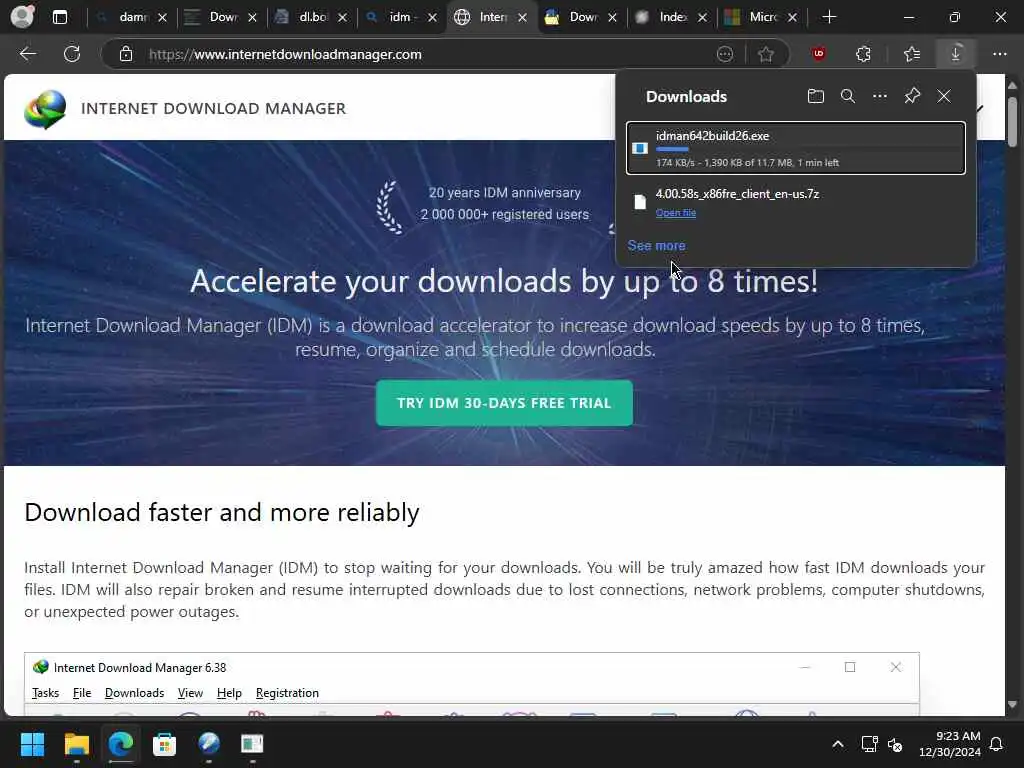1024x768 pixels.
Task: Click the 4.00.58s_x86fre_client_en-us.7z file icon
Action: (x=640, y=202)
